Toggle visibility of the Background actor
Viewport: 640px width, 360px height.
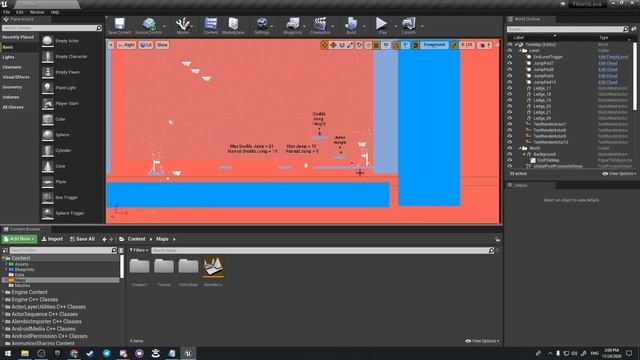click(x=510, y=154)
